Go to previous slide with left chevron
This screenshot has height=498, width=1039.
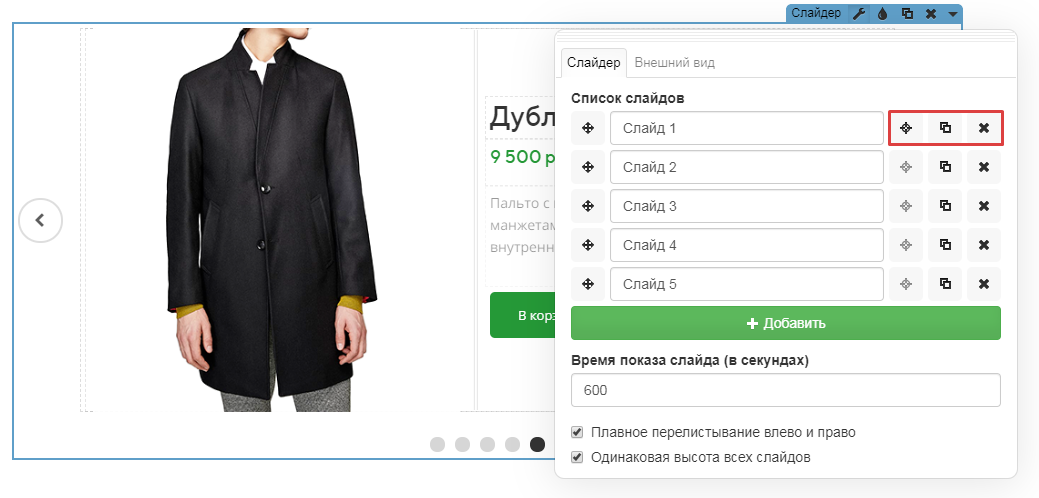40,220
